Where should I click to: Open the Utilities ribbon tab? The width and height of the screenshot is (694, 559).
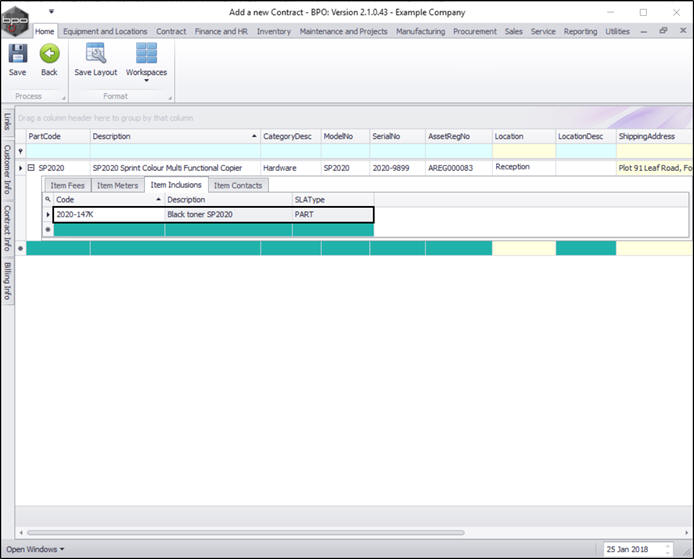pos(617,31)
